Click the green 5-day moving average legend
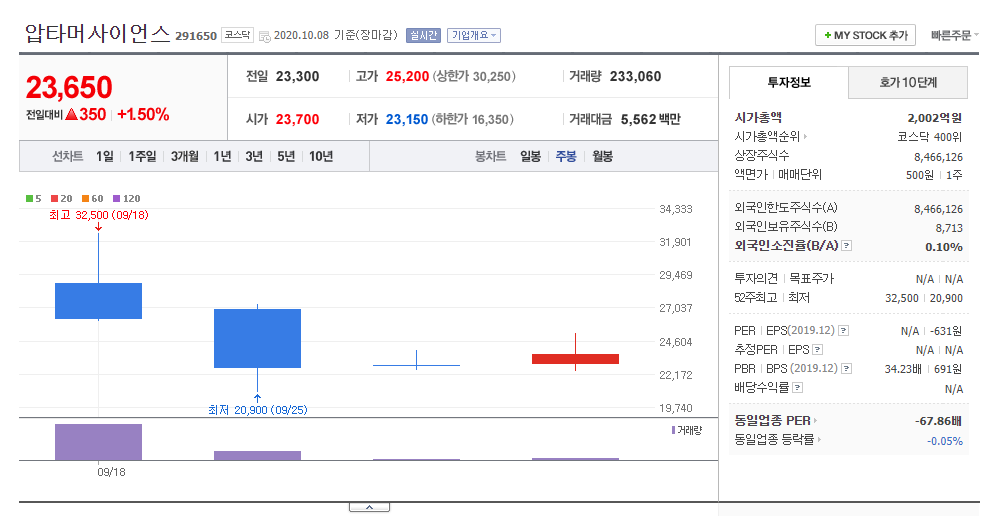Image resolution: width=1001 pixels, height=516 pixels. click(34, 199)
